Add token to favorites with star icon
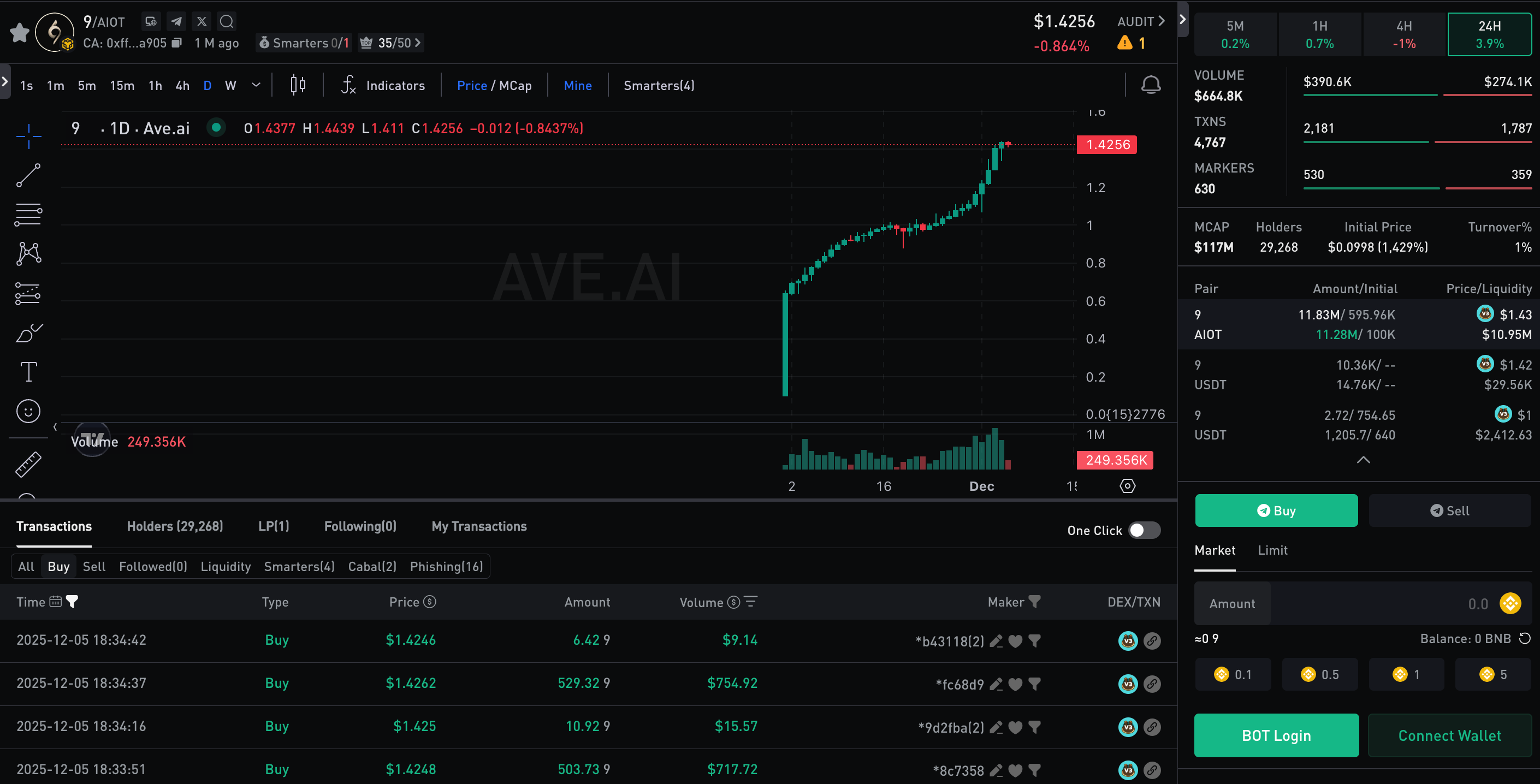 click(20, 32)
